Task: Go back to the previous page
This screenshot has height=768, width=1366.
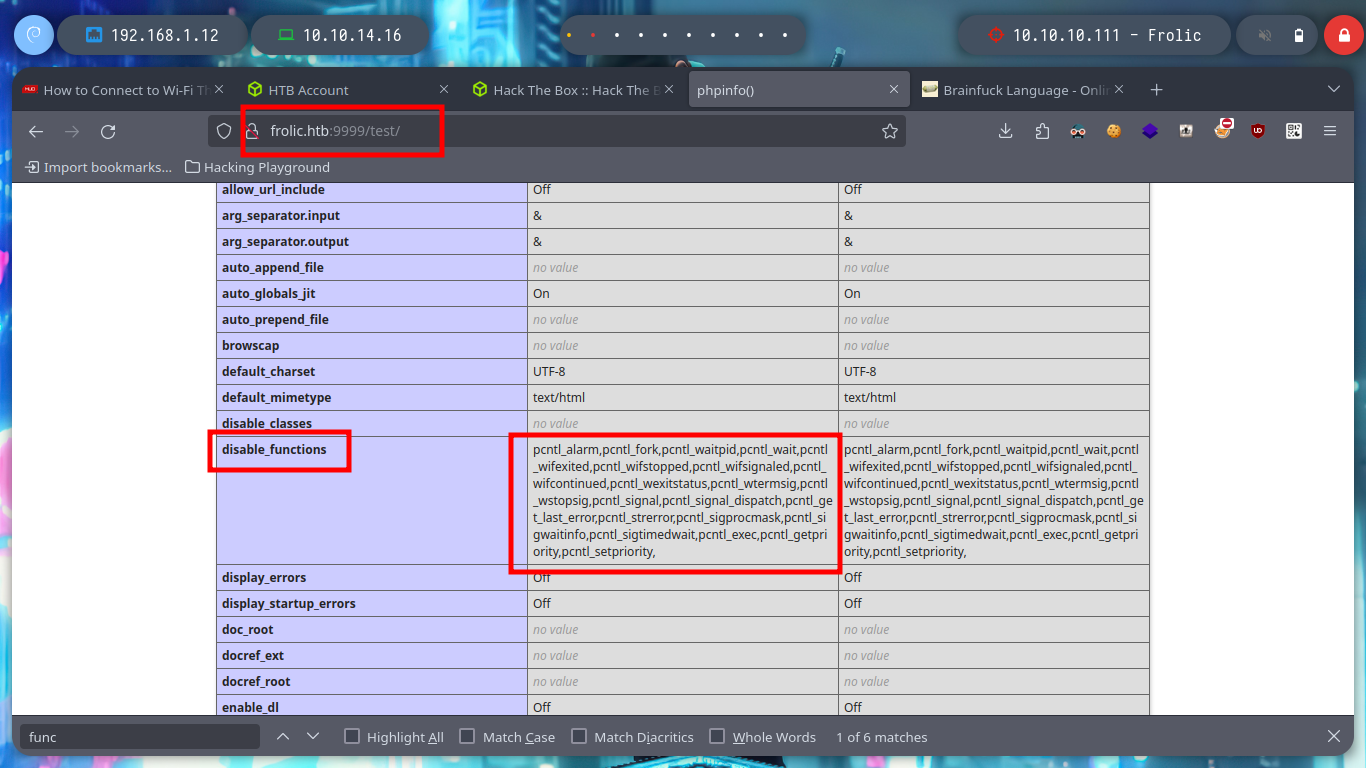Action: [36, 131]
